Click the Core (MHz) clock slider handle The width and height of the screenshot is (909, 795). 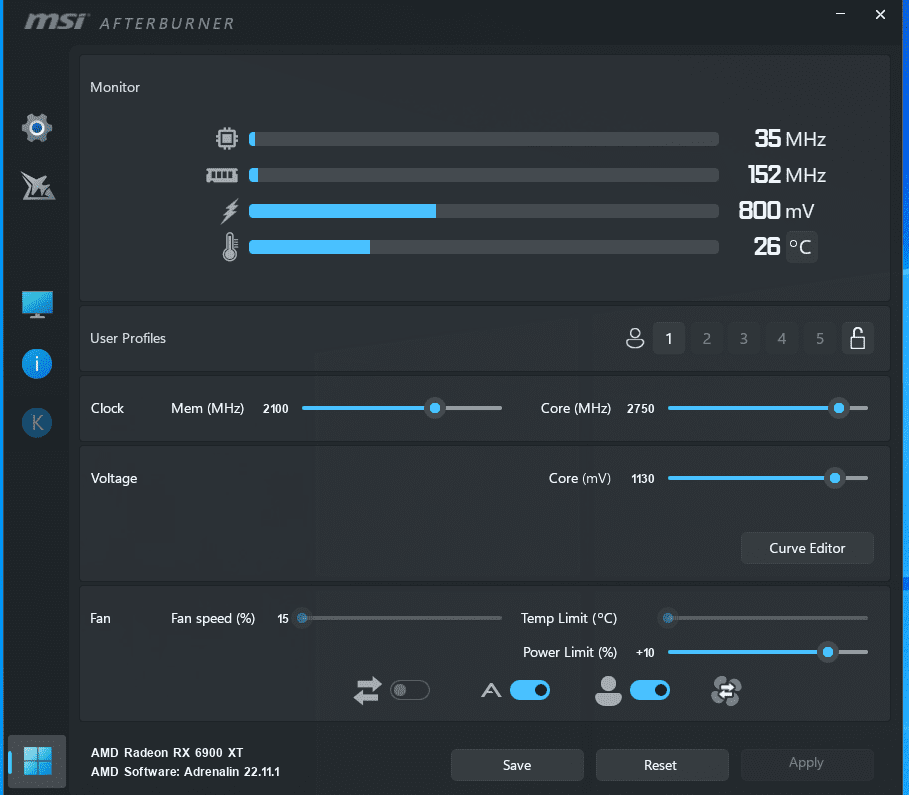click(838, 408)
